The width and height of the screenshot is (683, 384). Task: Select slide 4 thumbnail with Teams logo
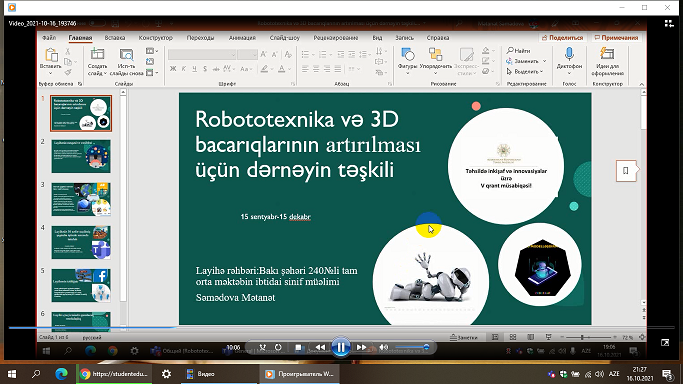click(81, 243)
